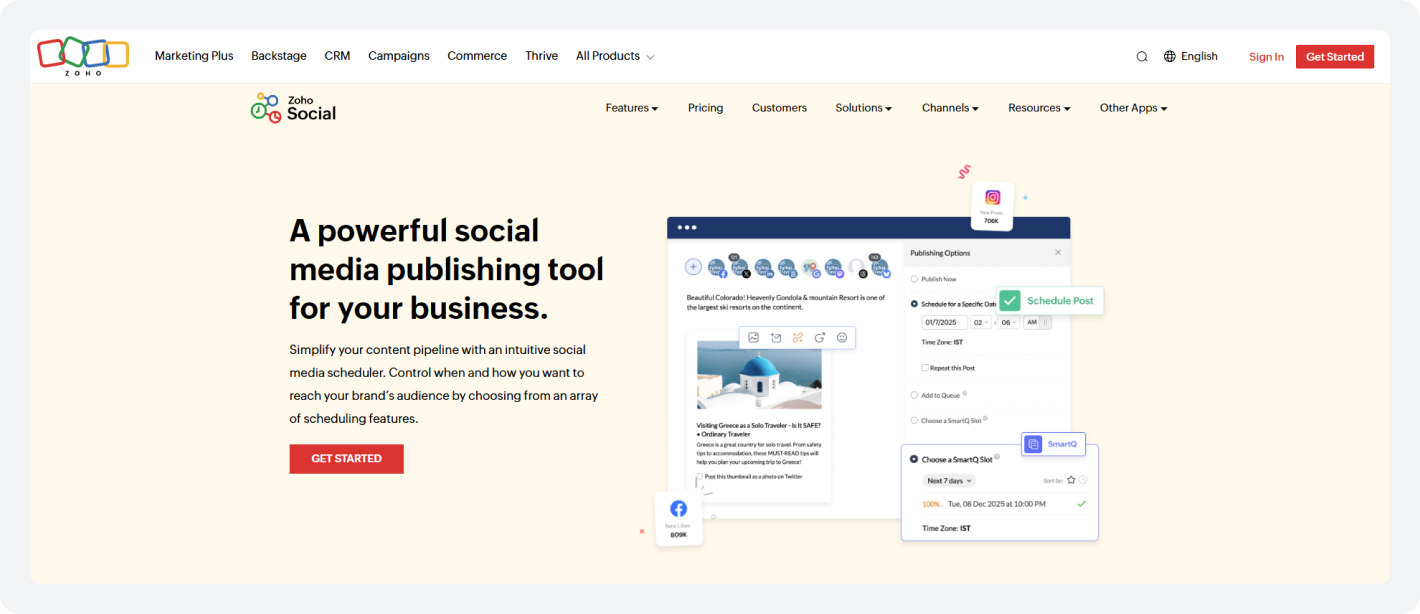Expand the Other Apps dropdown menu

pyautogui.click(x=1134, y=108)
